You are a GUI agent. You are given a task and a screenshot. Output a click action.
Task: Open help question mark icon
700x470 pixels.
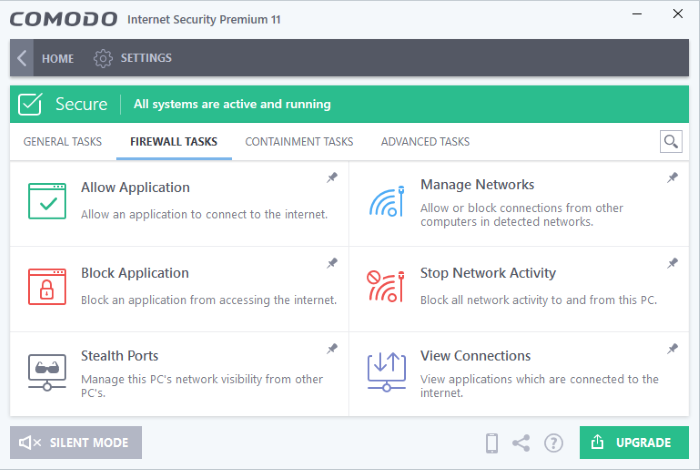pyautogui.click(x=553, y=443)
